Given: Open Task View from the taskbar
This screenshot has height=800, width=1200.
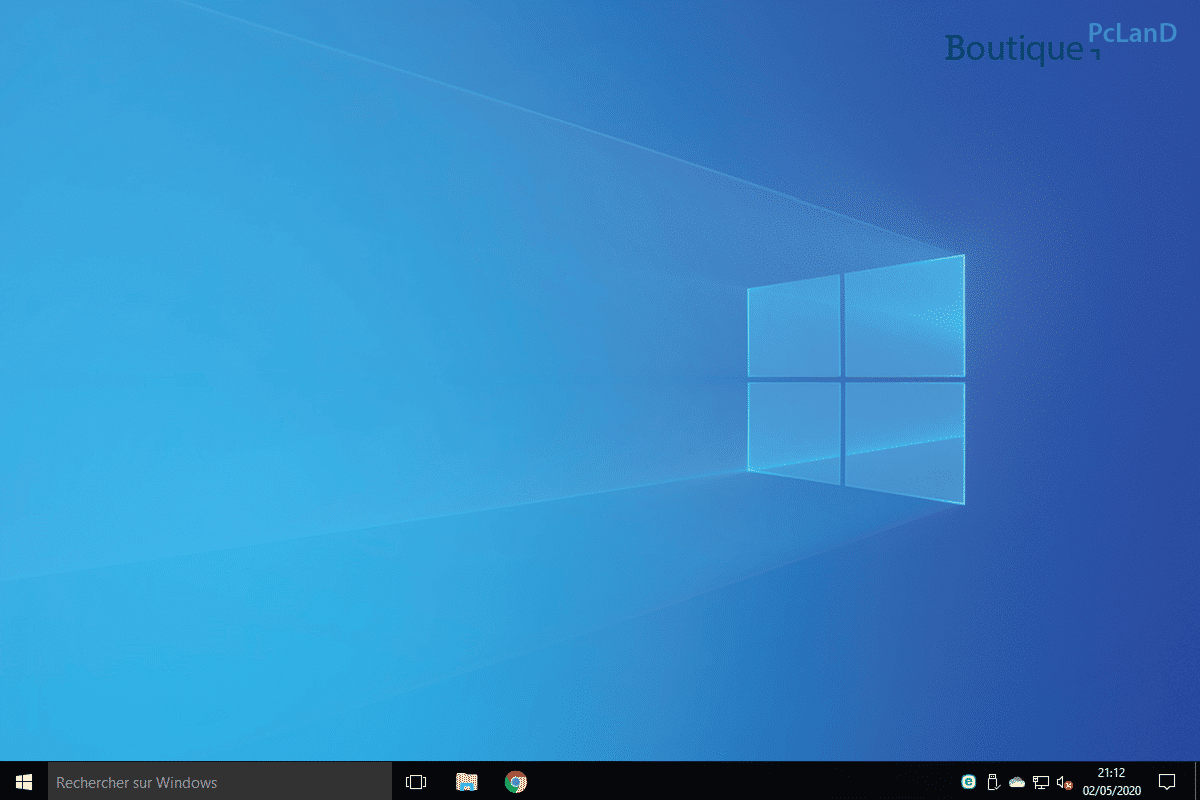Looking at the screenshot, I should click(x=416, y=781).
